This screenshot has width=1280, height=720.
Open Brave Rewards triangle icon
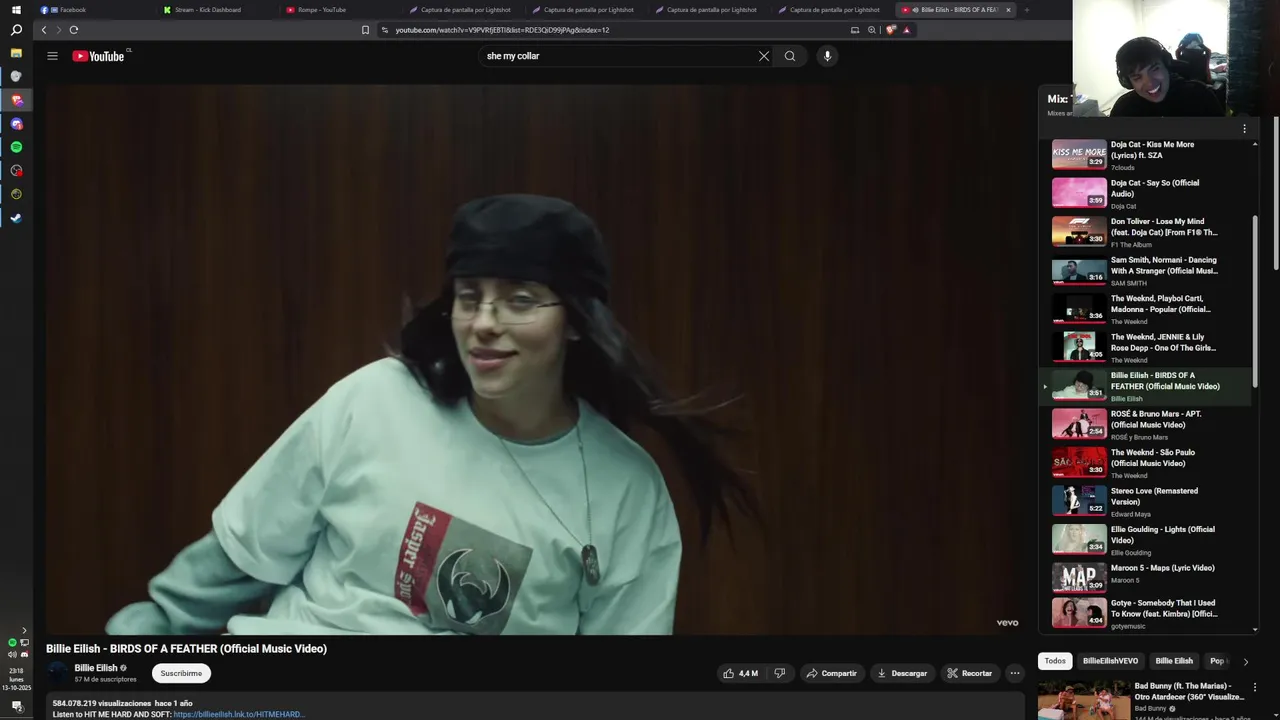pos(907,30)
